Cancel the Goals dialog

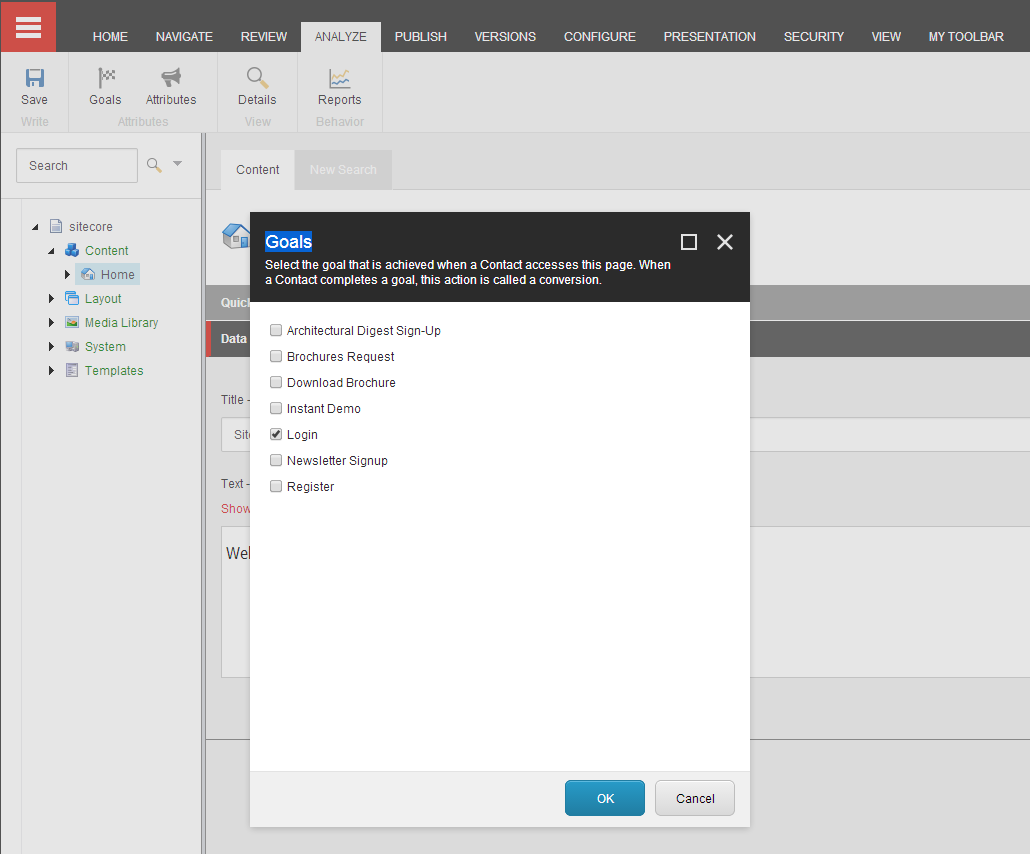694,798
